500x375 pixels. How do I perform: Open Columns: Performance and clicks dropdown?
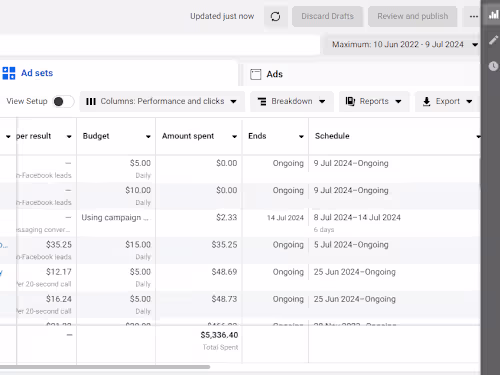point(162,101)
